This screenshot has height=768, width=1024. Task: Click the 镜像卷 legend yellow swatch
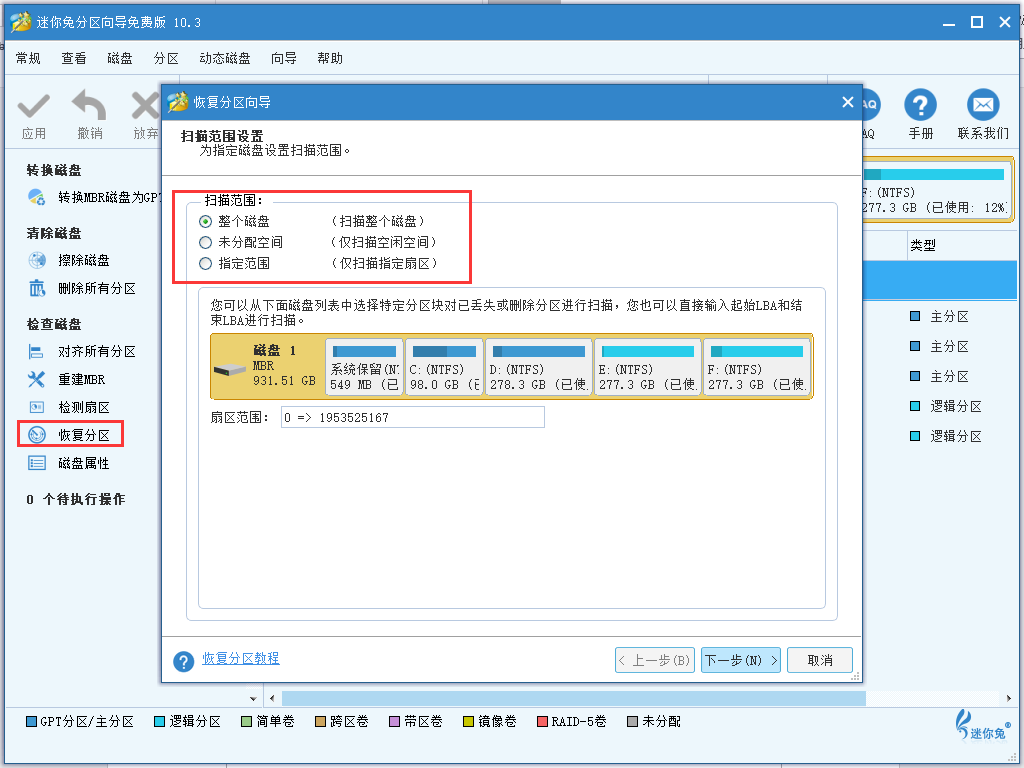click(x=468, y=722)
